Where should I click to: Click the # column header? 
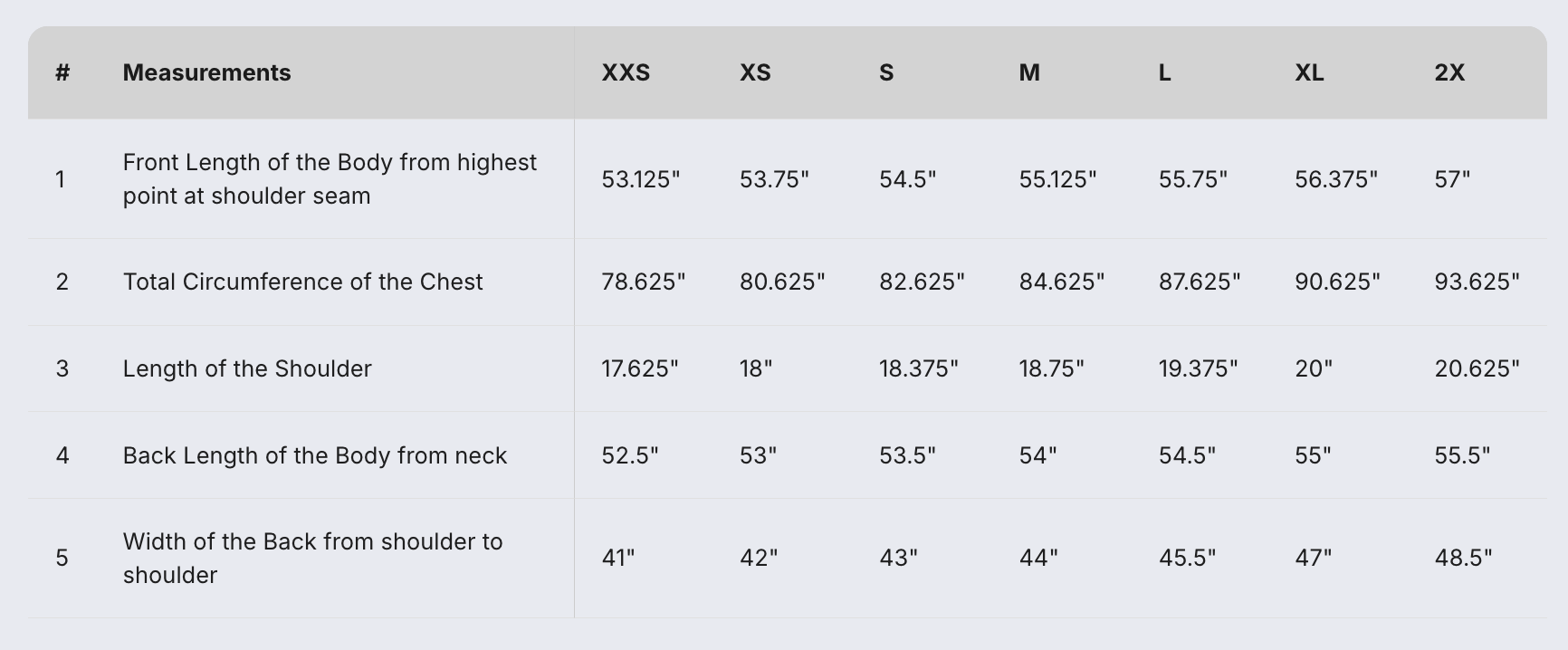(x=62, y=72)
